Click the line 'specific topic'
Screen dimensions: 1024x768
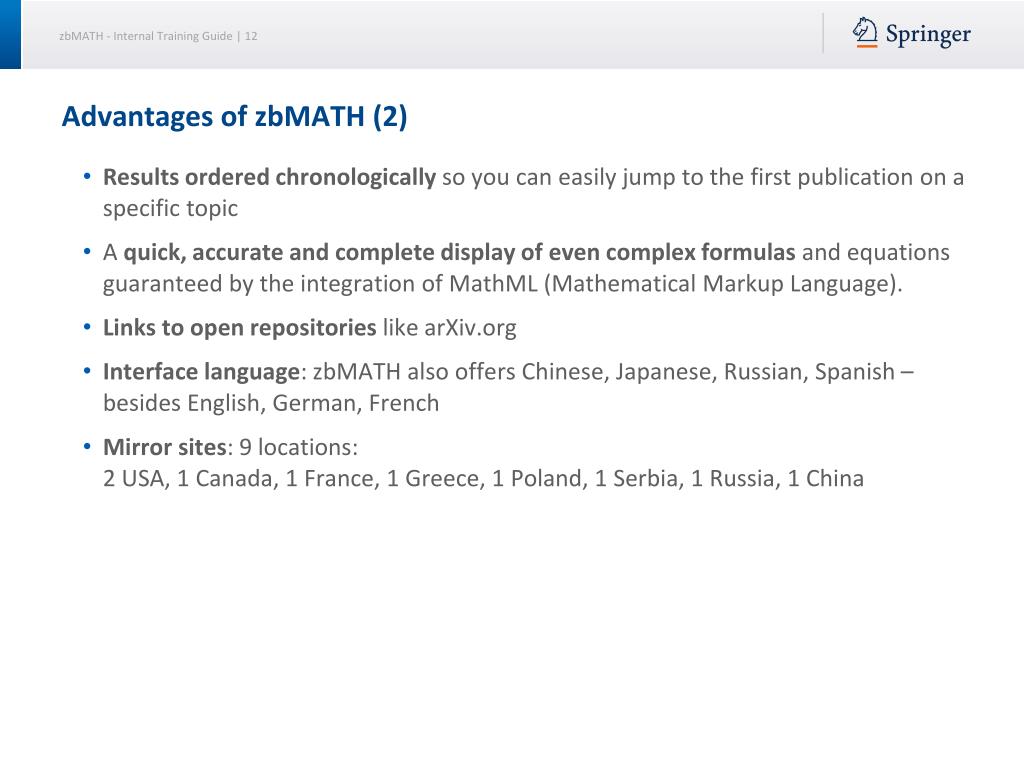pos(170,209)
